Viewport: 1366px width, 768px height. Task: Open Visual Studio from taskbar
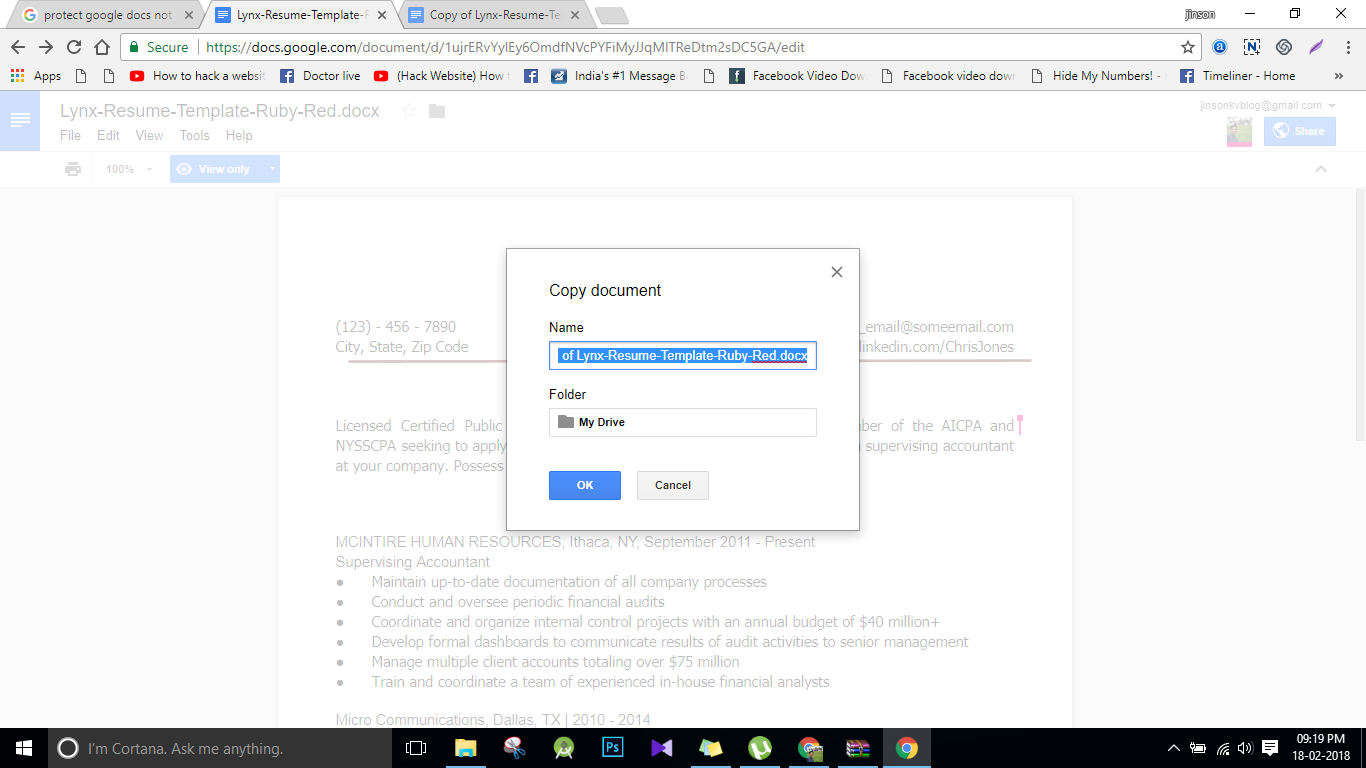661,748
